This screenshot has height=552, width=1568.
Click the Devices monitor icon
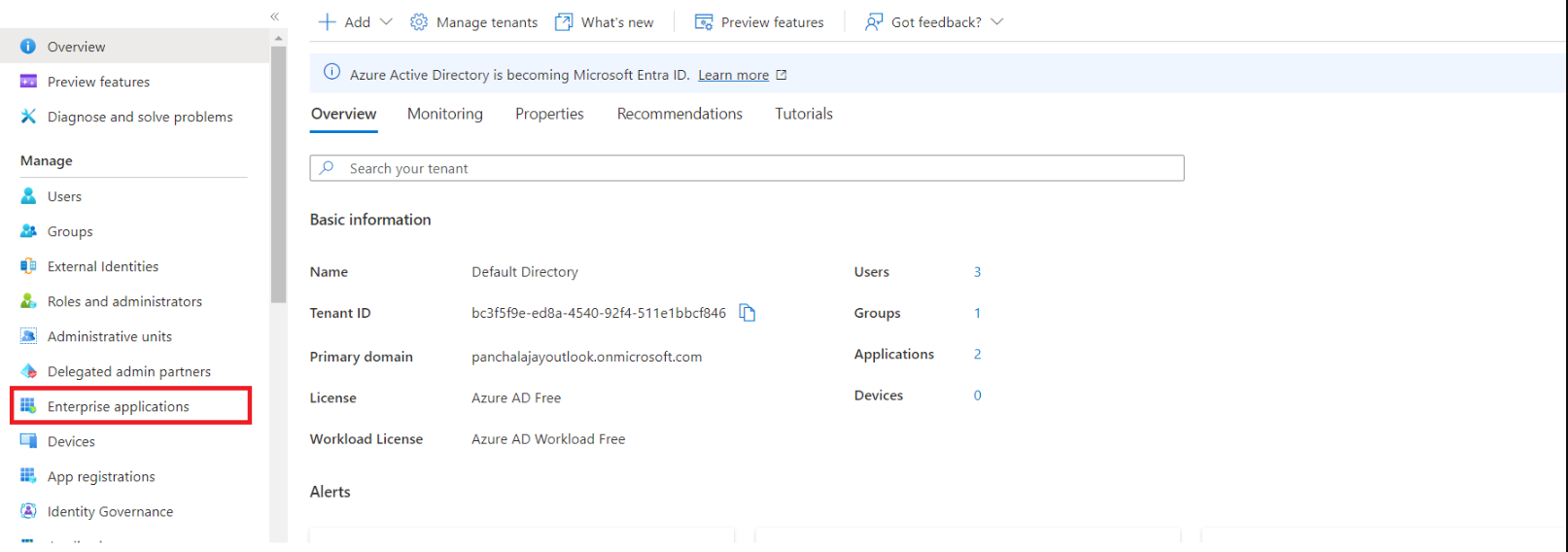pyautogui.click(x=28, y=441)
